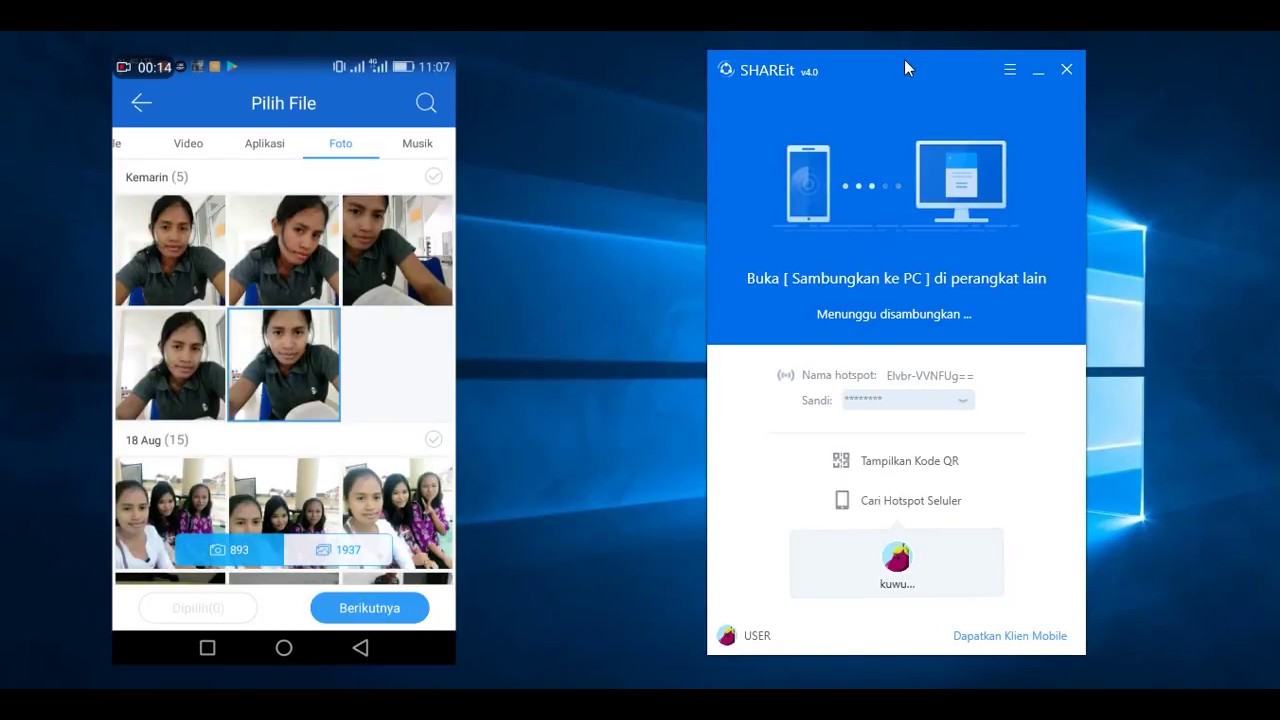The image size is (1280, 720).
Task: Pick second photo in Kemarin top row
Action: (284, 250)
